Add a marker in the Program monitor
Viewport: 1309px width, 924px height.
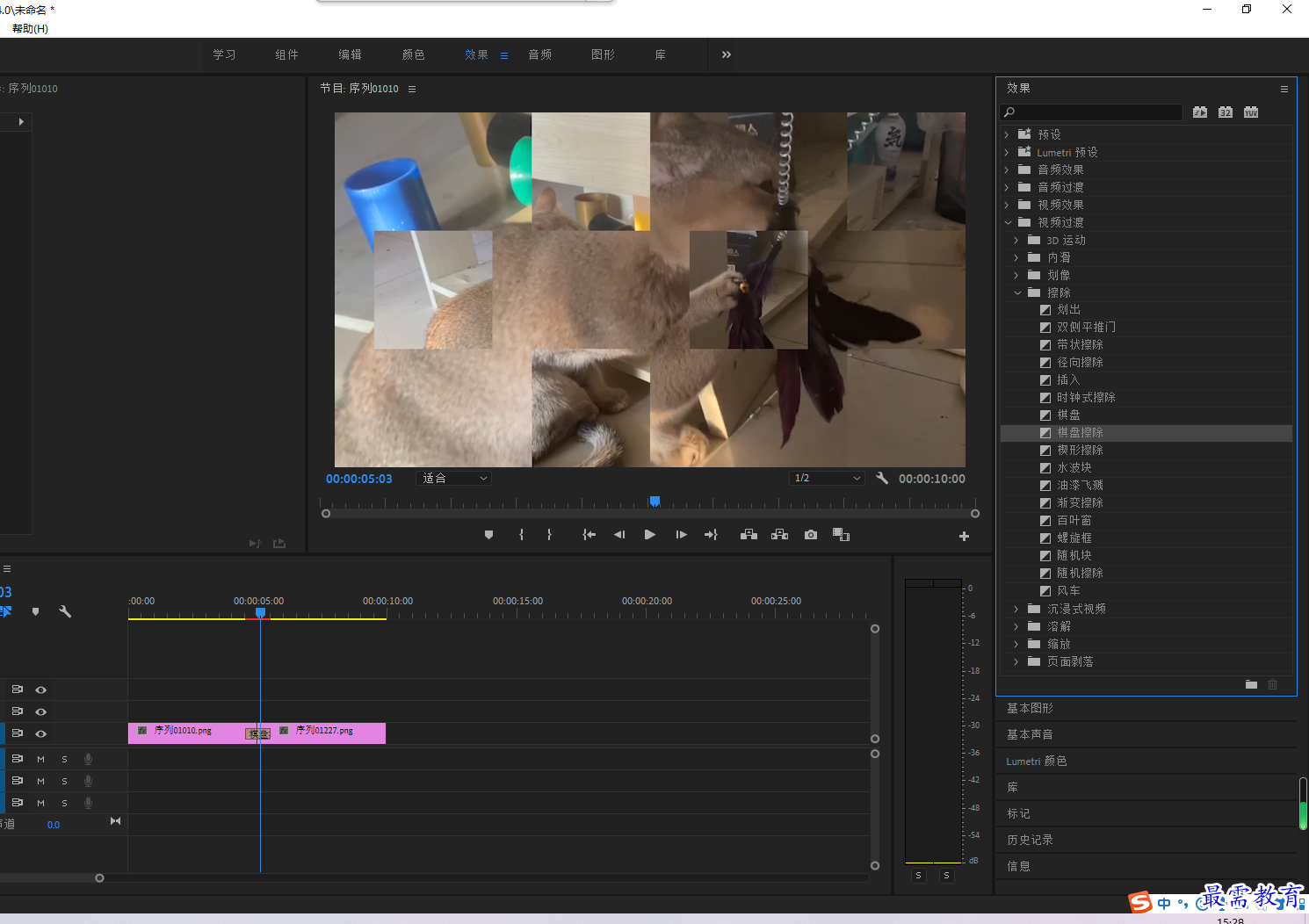[x=489, y=535]
